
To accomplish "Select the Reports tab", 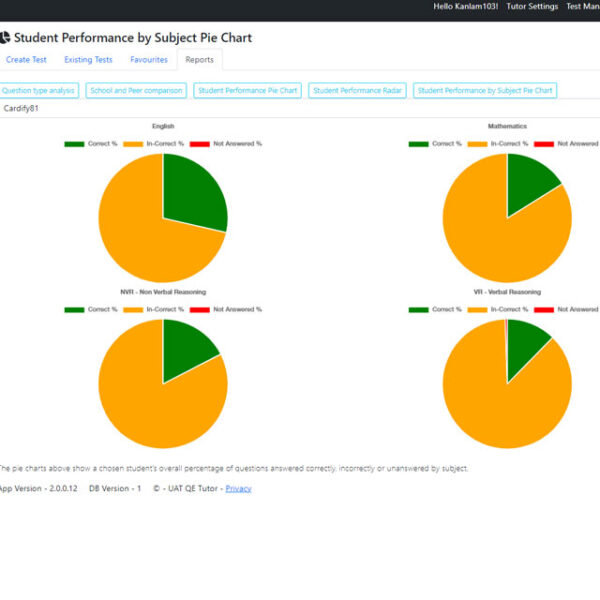I will (x=199, y=60).
